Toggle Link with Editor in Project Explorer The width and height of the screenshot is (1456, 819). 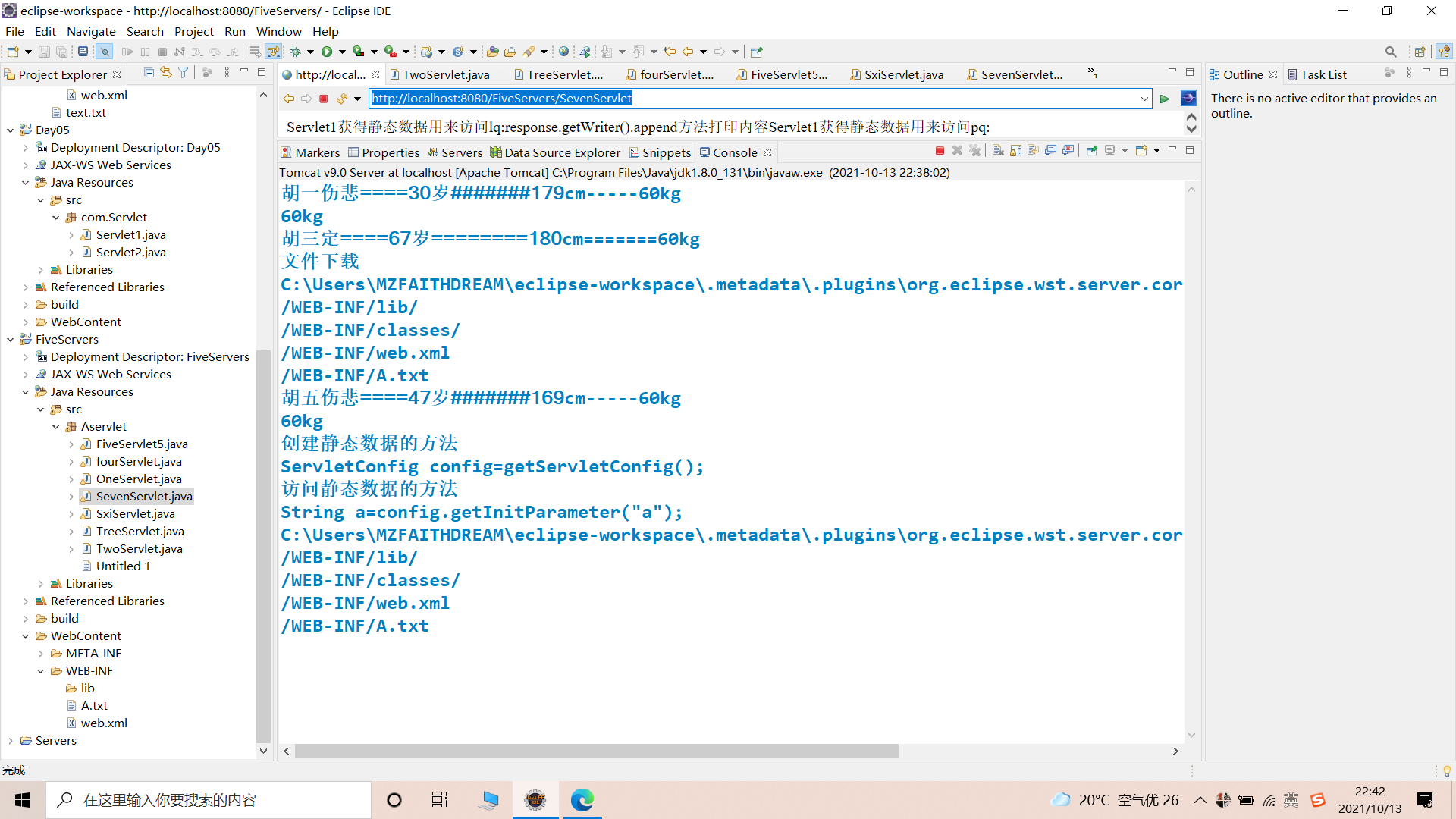[166, 73]
